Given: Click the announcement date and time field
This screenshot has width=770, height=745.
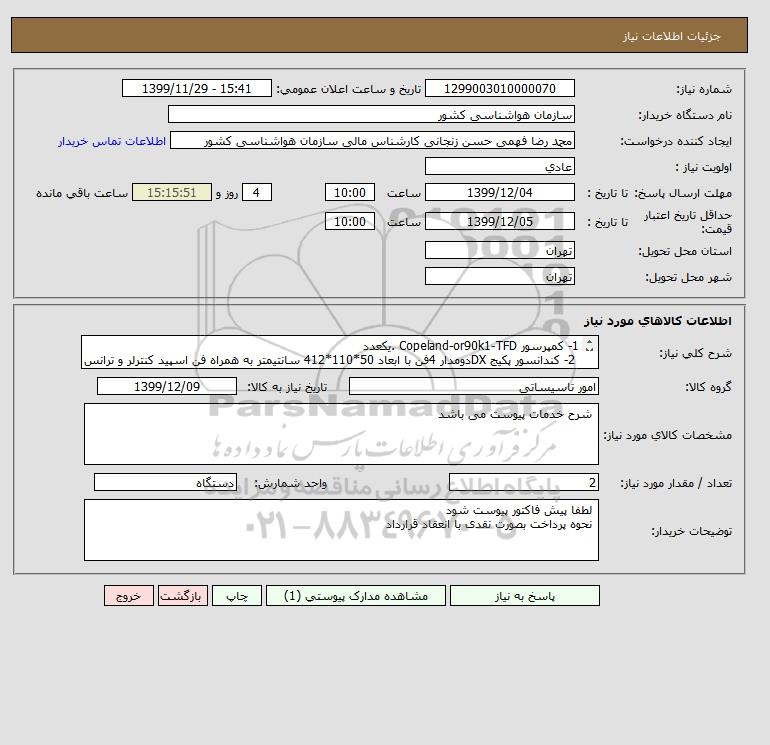Looking at the screenshot, I should click(196, 88).
